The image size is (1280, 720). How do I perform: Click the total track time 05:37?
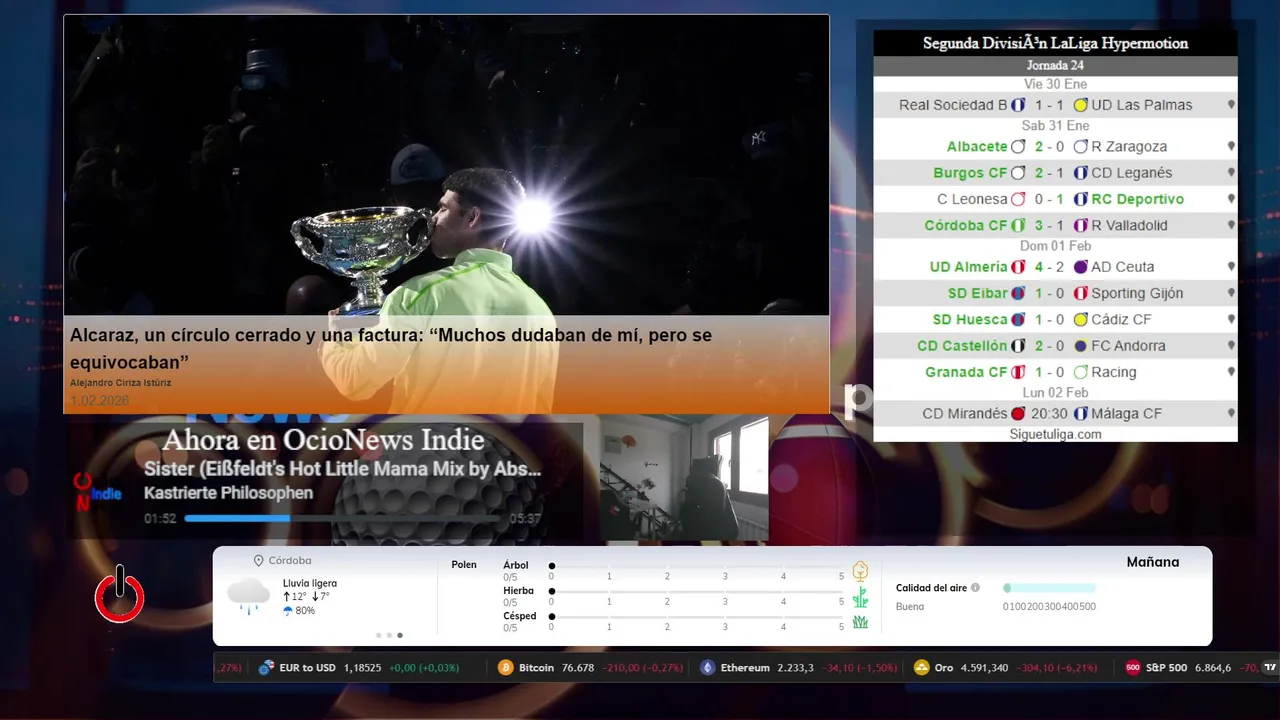(x=525, y=519)
